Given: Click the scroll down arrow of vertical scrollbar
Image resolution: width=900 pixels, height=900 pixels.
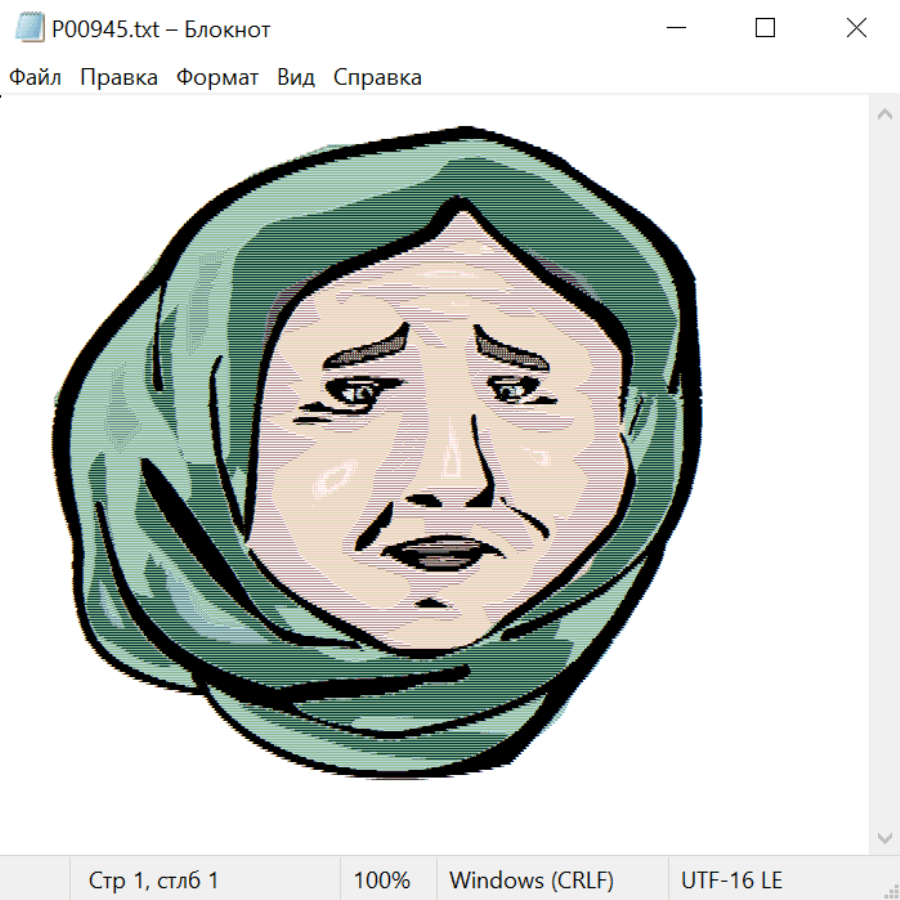Looking at the screenshot, I should [884, 837].
